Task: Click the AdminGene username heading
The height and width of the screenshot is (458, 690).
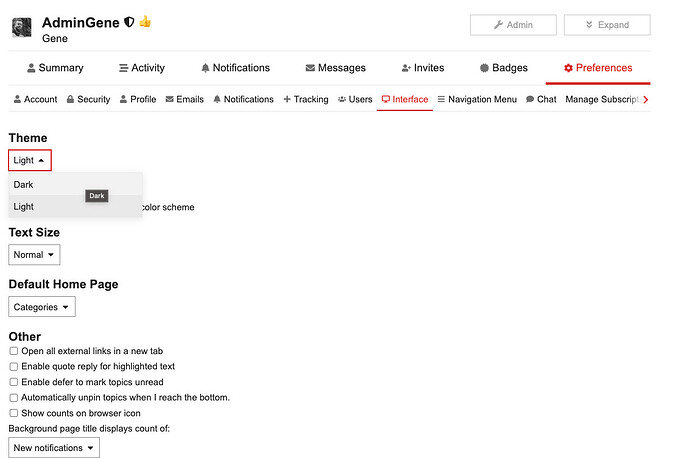Action: [81, 22]
